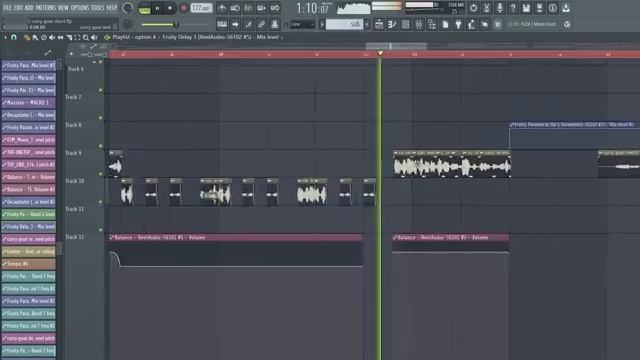Toggle countdown before recording
640x360 pixels.
point(248,8)
